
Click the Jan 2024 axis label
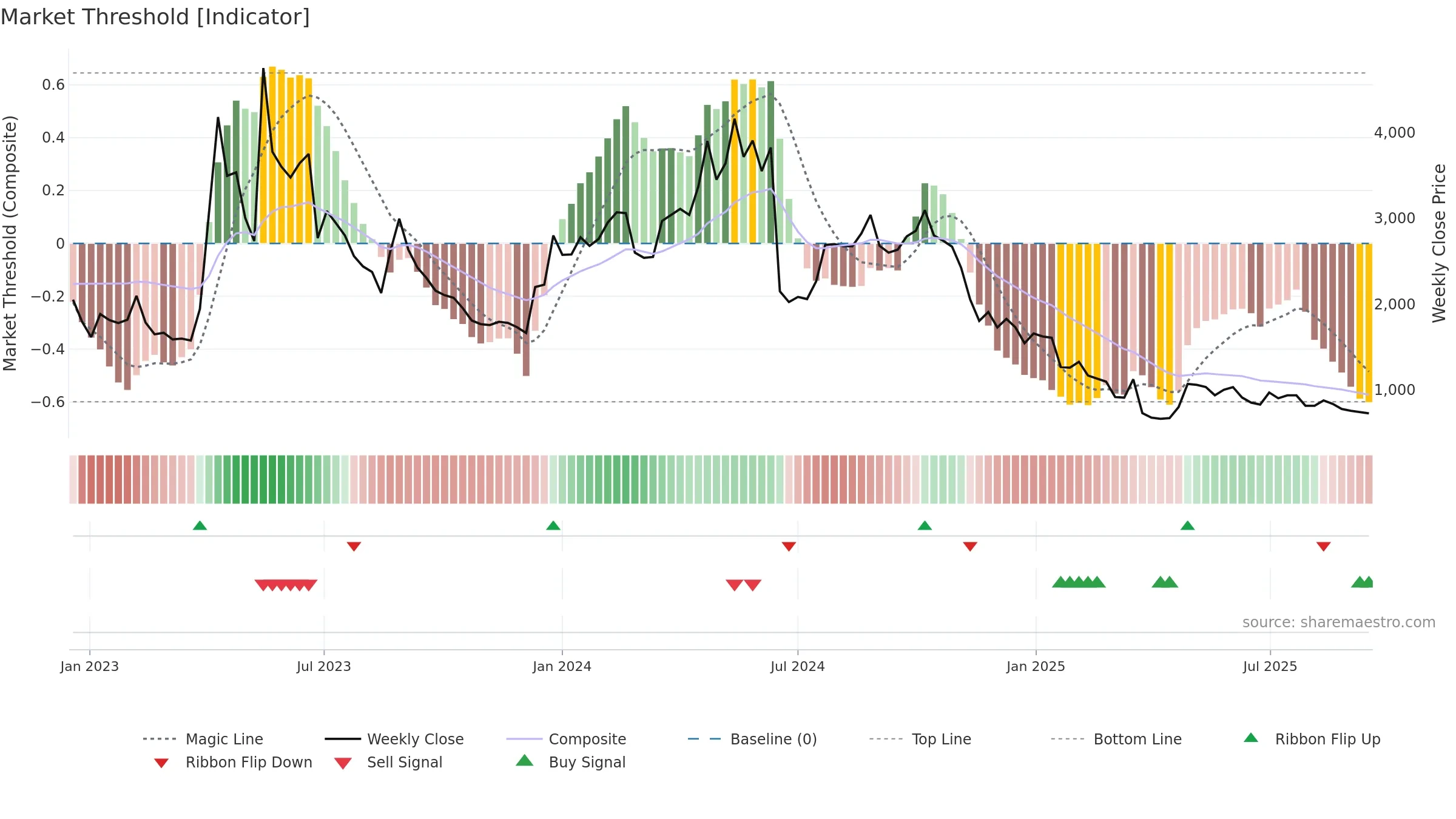pyautogui.click(x=562, y=667)
